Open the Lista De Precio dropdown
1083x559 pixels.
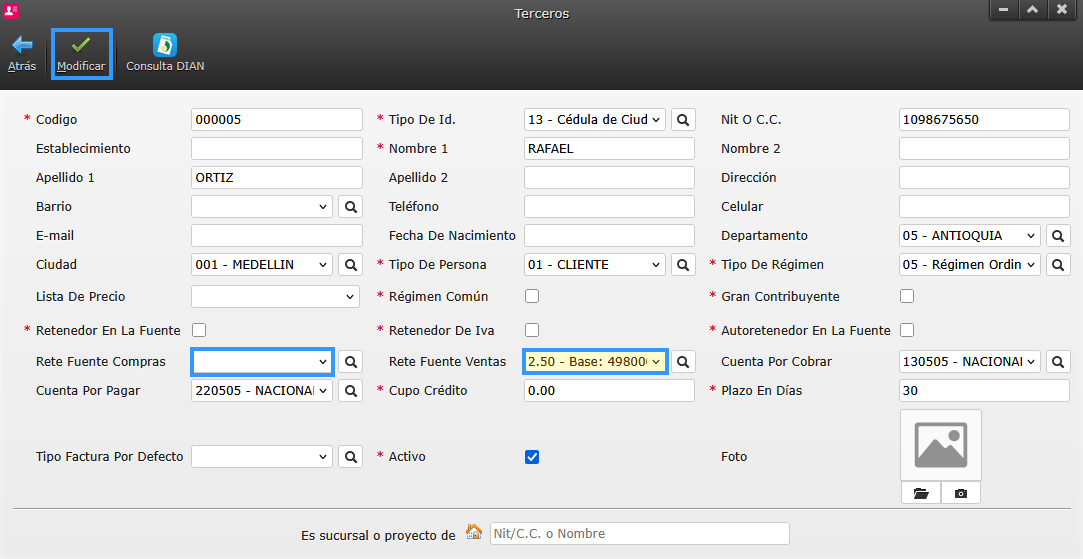point(275,297)
